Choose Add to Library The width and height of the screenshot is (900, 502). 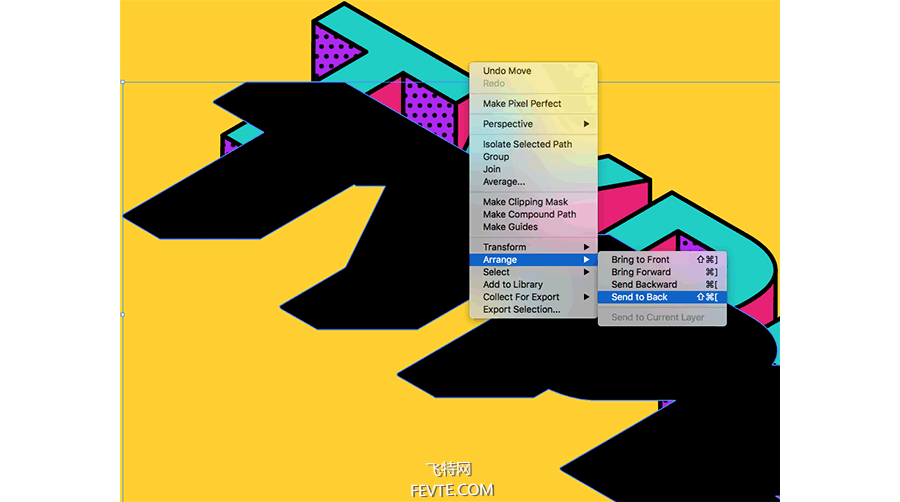click(x=533, y=285)
